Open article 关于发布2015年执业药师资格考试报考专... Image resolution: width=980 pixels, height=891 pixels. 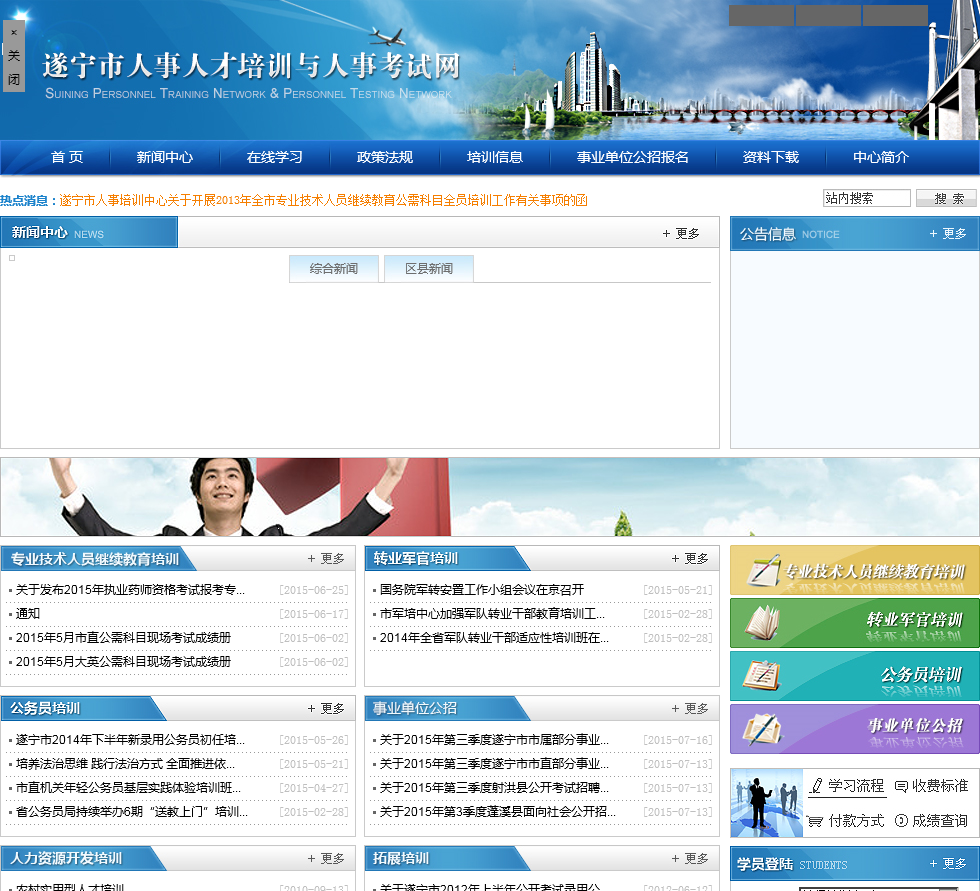click(130, 590)
